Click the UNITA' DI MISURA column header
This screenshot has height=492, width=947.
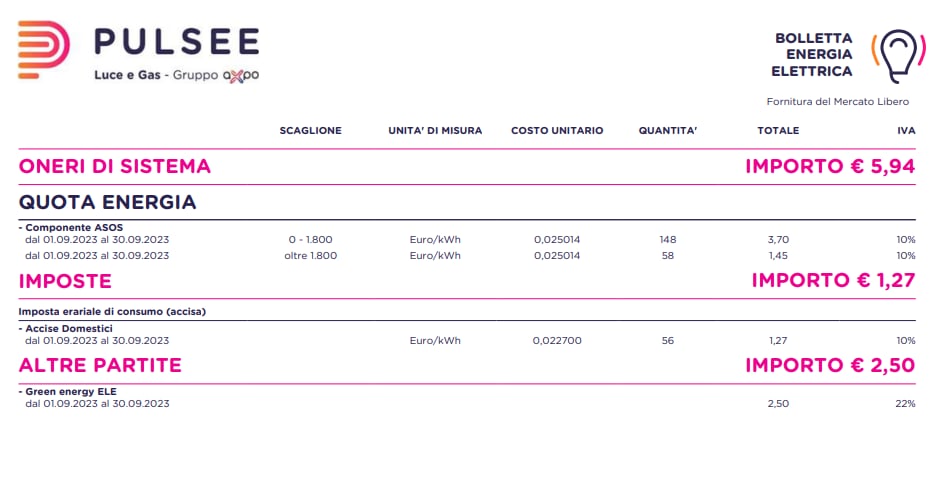pos(435,131)
